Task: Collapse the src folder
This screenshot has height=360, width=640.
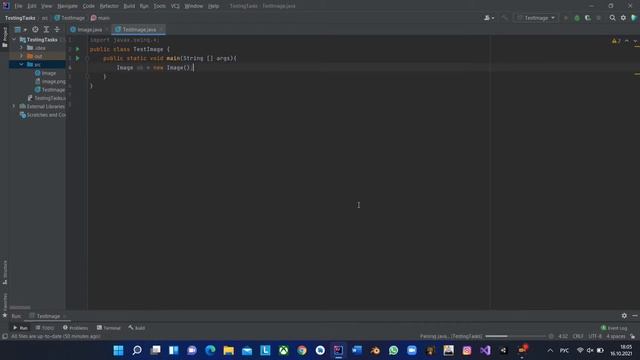Action: click(21, 64)
